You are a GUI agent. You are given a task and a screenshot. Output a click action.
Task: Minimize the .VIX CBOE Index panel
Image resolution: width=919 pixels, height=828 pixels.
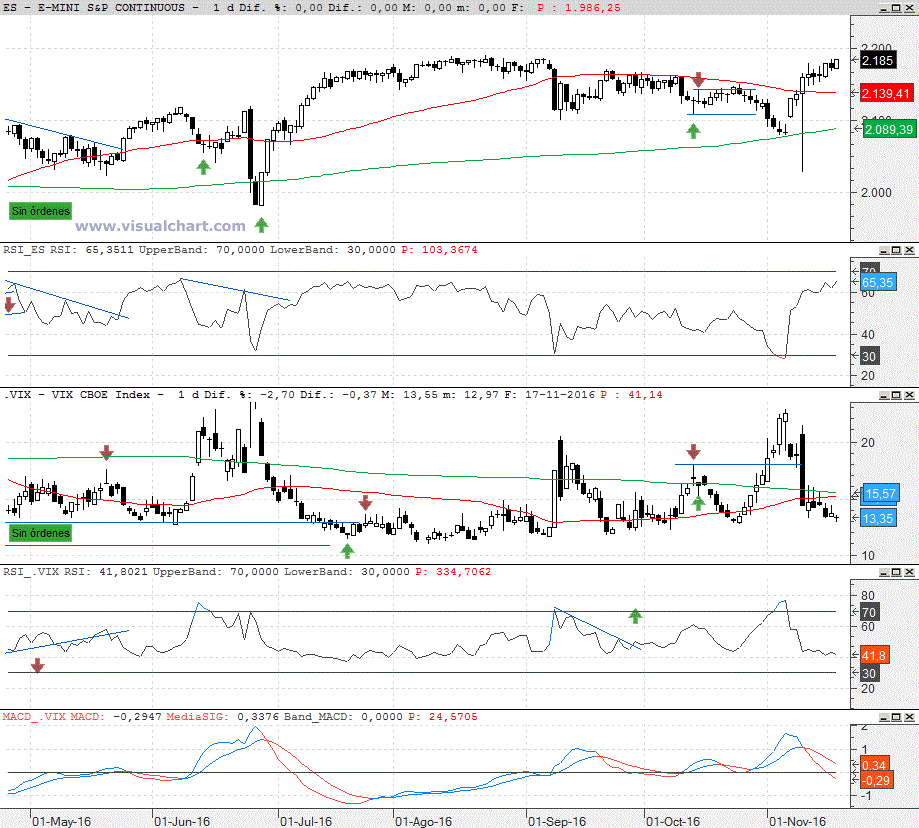[x=884, y=396]
